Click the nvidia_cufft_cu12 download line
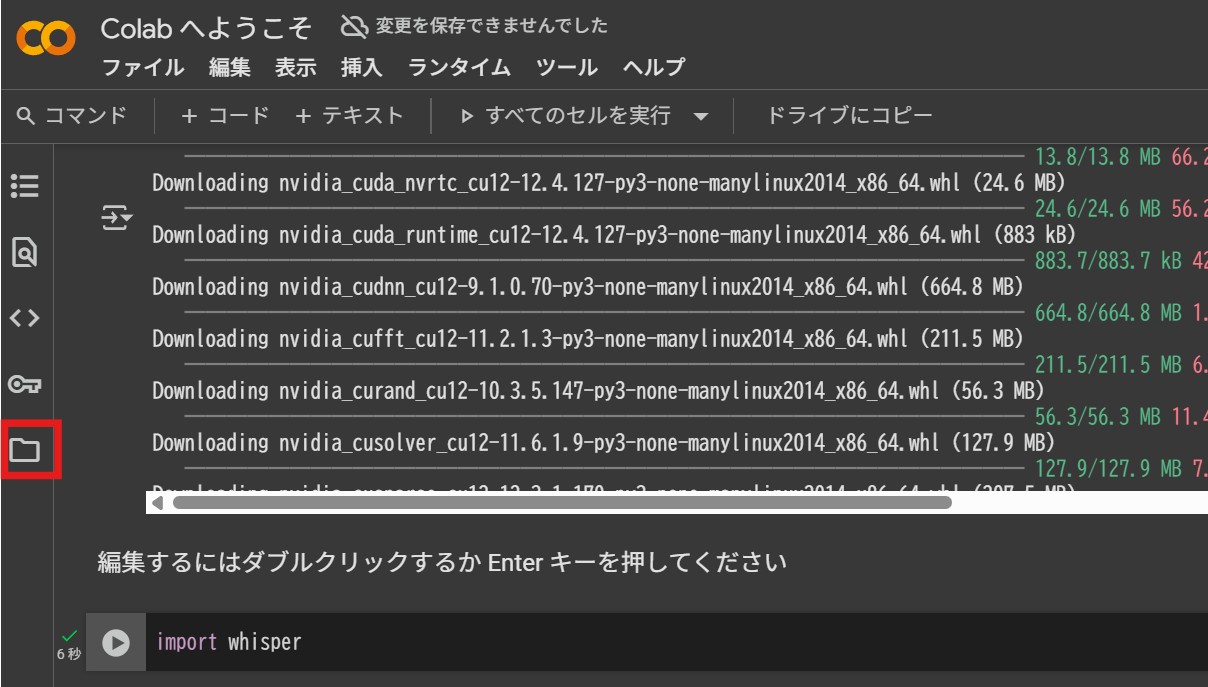Viewport: 1208px width, 687px height. tap(588, 339)
